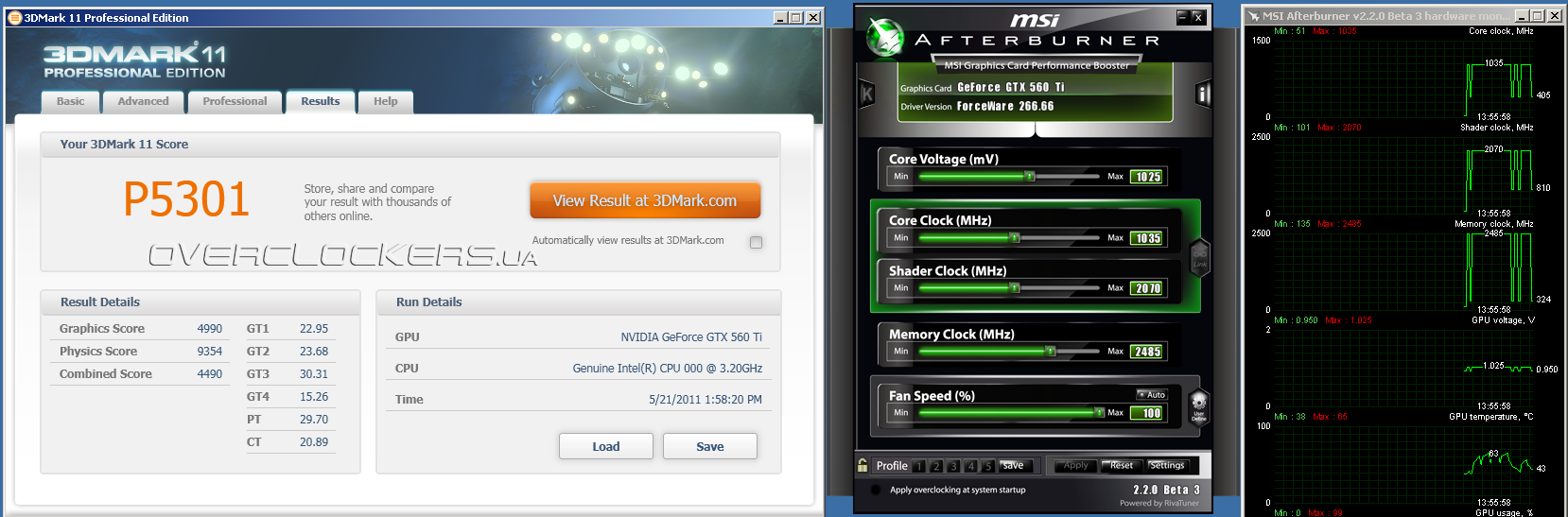Open Afterburner Settings

pos(1167,465)
